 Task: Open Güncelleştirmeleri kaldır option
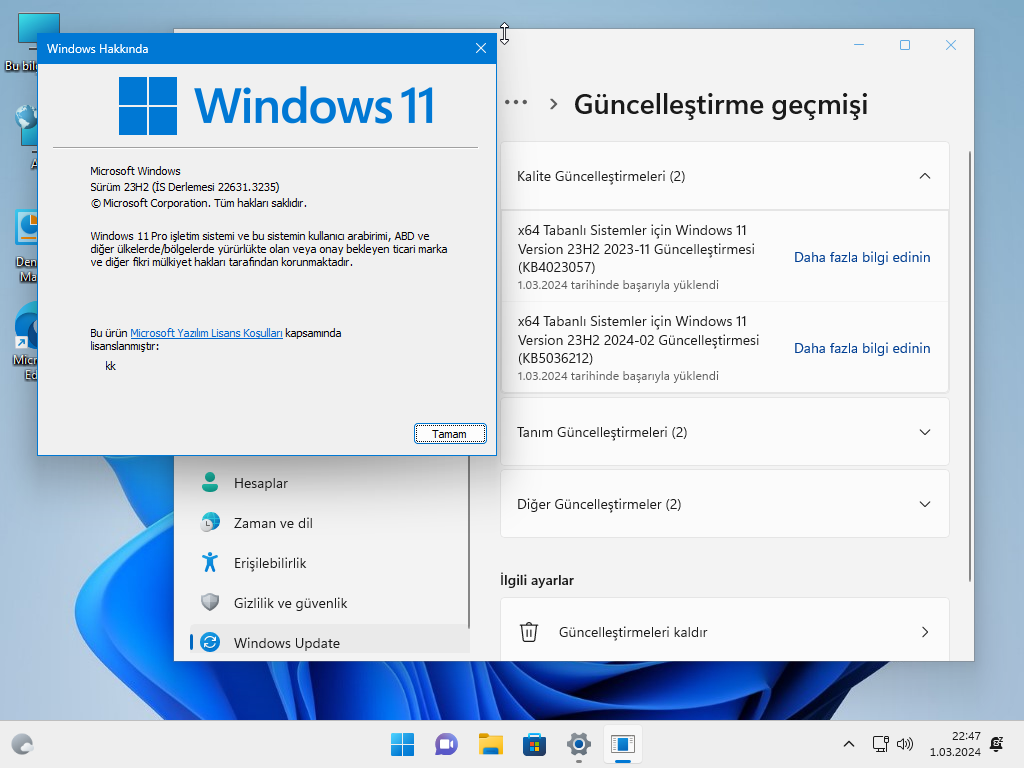click(724, 632)
